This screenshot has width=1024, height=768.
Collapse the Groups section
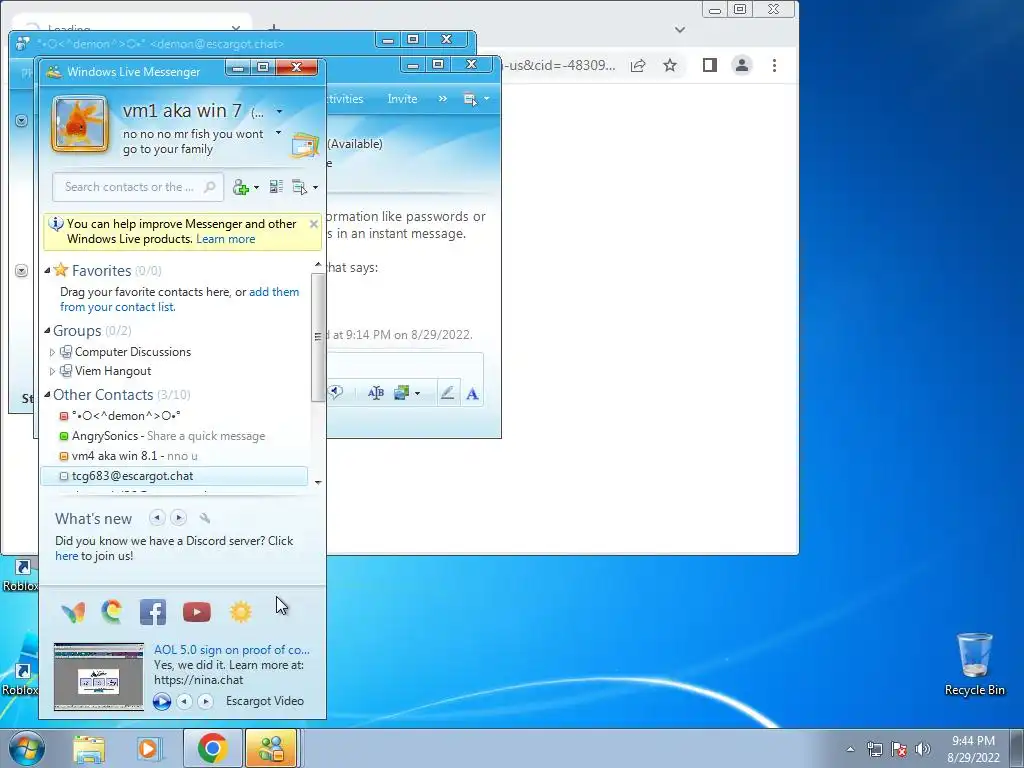47,330
